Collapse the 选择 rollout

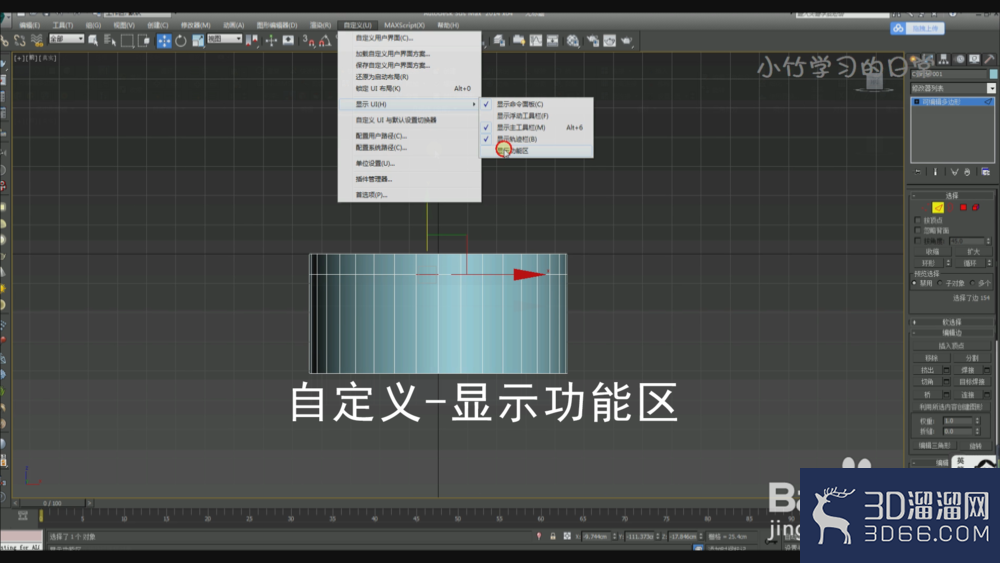coord(952,196)
